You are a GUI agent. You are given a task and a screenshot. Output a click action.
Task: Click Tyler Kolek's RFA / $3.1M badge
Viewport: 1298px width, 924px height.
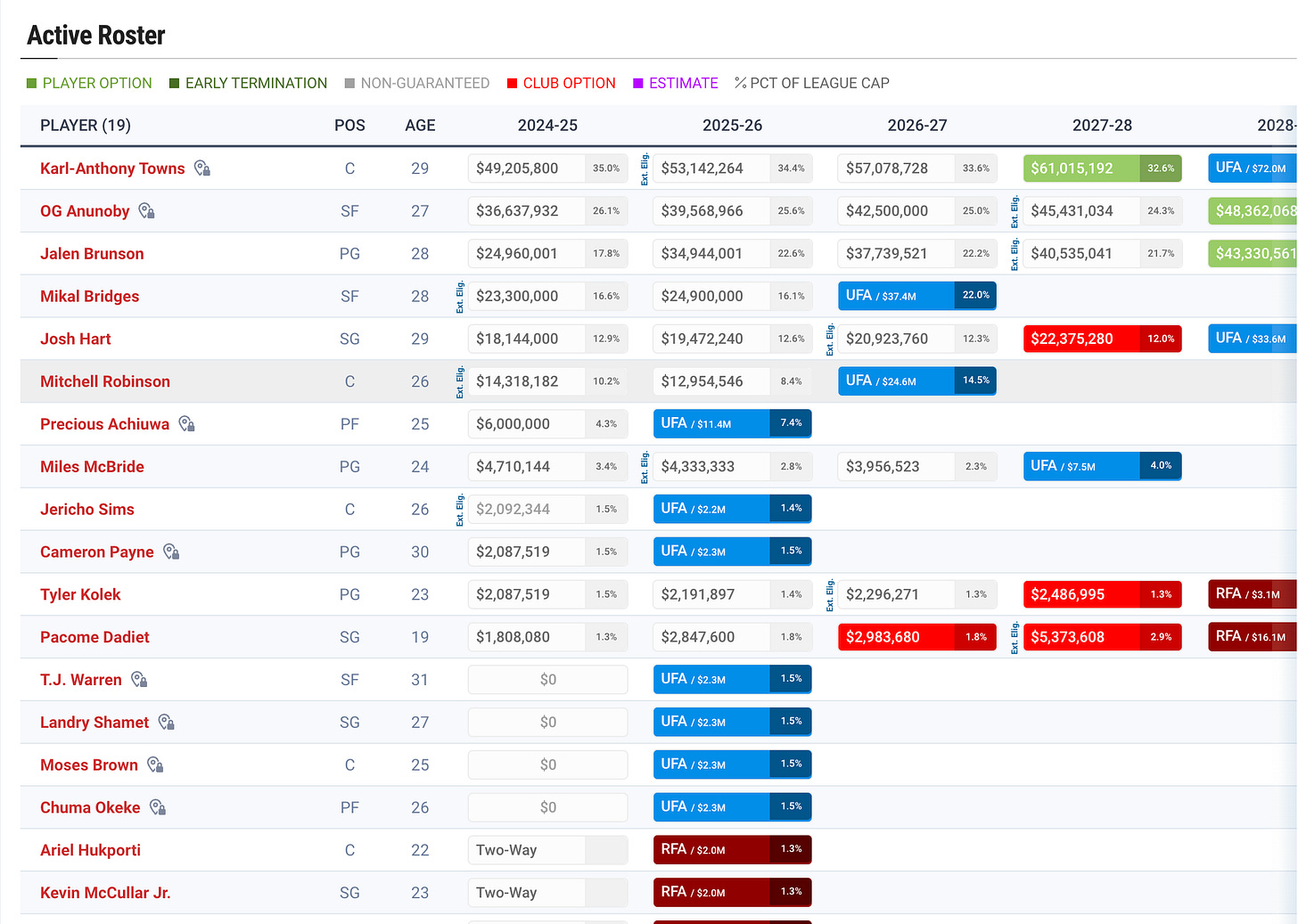[x=1253, y=594]
